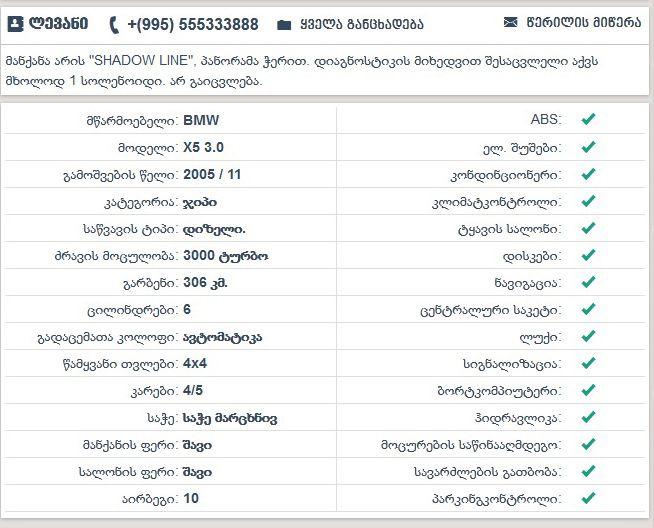Click the 4x4 drive wheels value
The width and height of the screenshot is (654, 528).
196,364
